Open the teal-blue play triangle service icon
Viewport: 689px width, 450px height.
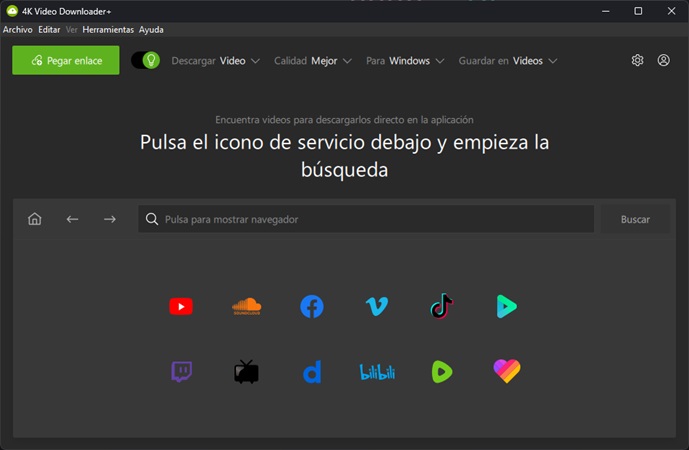coord(507,306)
